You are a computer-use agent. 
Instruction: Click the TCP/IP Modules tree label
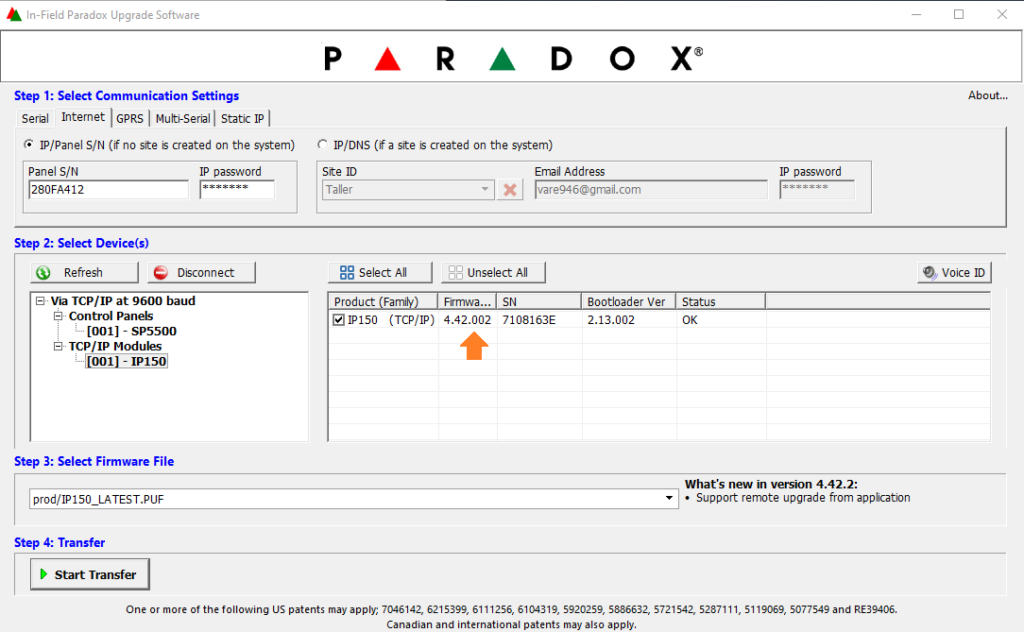(115, 346)
